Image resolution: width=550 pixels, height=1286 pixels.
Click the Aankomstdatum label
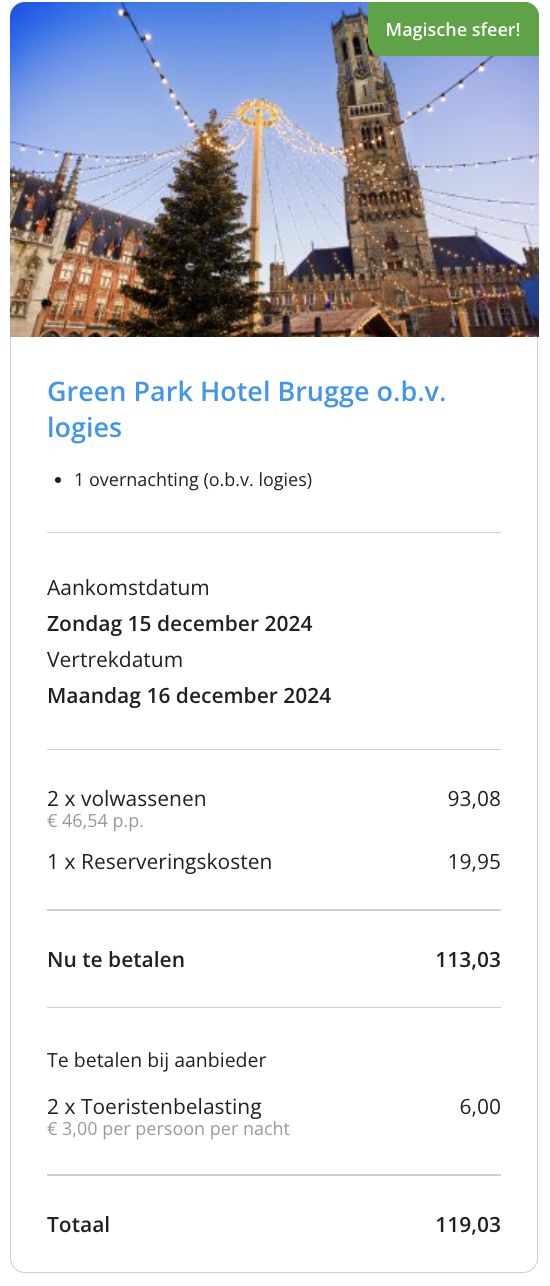click(x=128, y=588)
